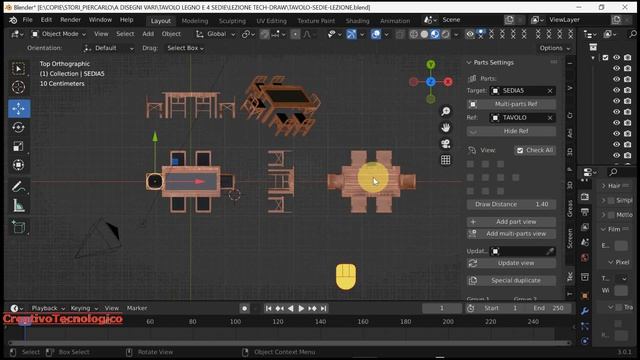
Task: Open the Render menu
Action: (70, 20)
